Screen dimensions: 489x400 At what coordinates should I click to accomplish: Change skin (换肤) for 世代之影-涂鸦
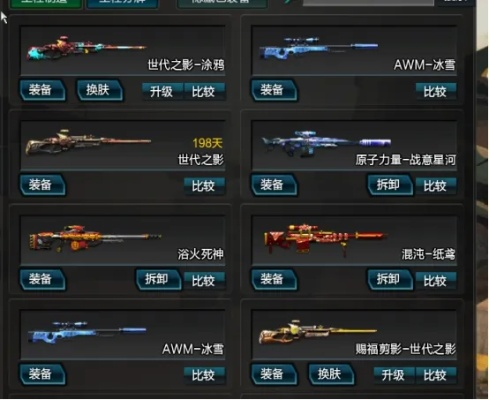coord(100,90)
